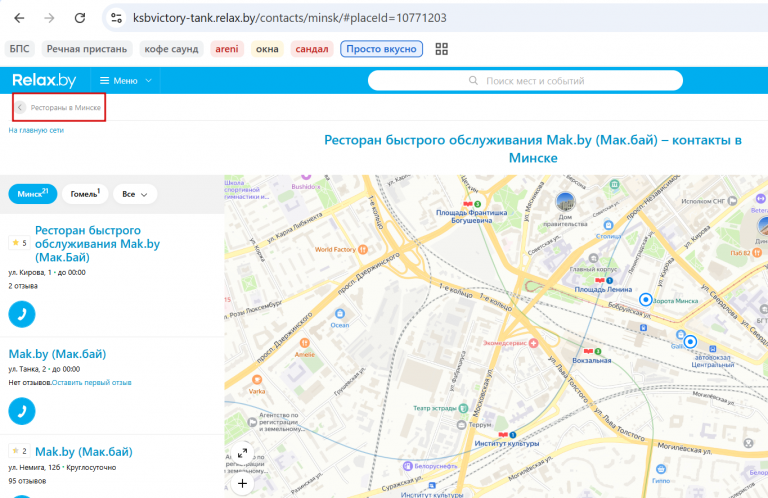This screenshot has width=768, height=498.
Task: Click the map pin near Ворота Минска
Action: point(646,300)
